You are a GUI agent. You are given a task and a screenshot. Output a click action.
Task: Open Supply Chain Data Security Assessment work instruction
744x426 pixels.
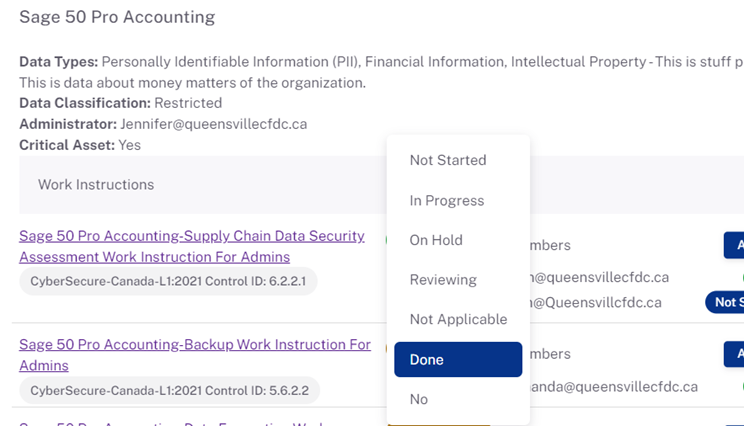point(192,246)
